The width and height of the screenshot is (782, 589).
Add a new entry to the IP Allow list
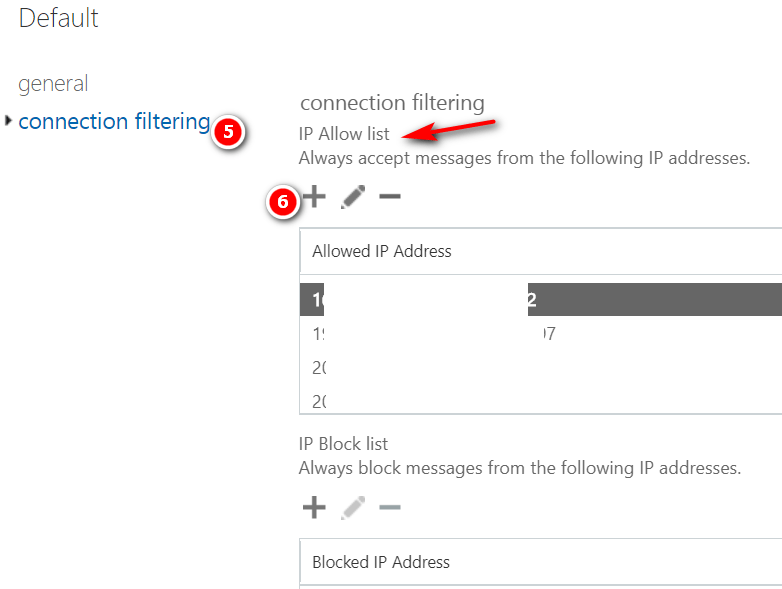point(314,197)
